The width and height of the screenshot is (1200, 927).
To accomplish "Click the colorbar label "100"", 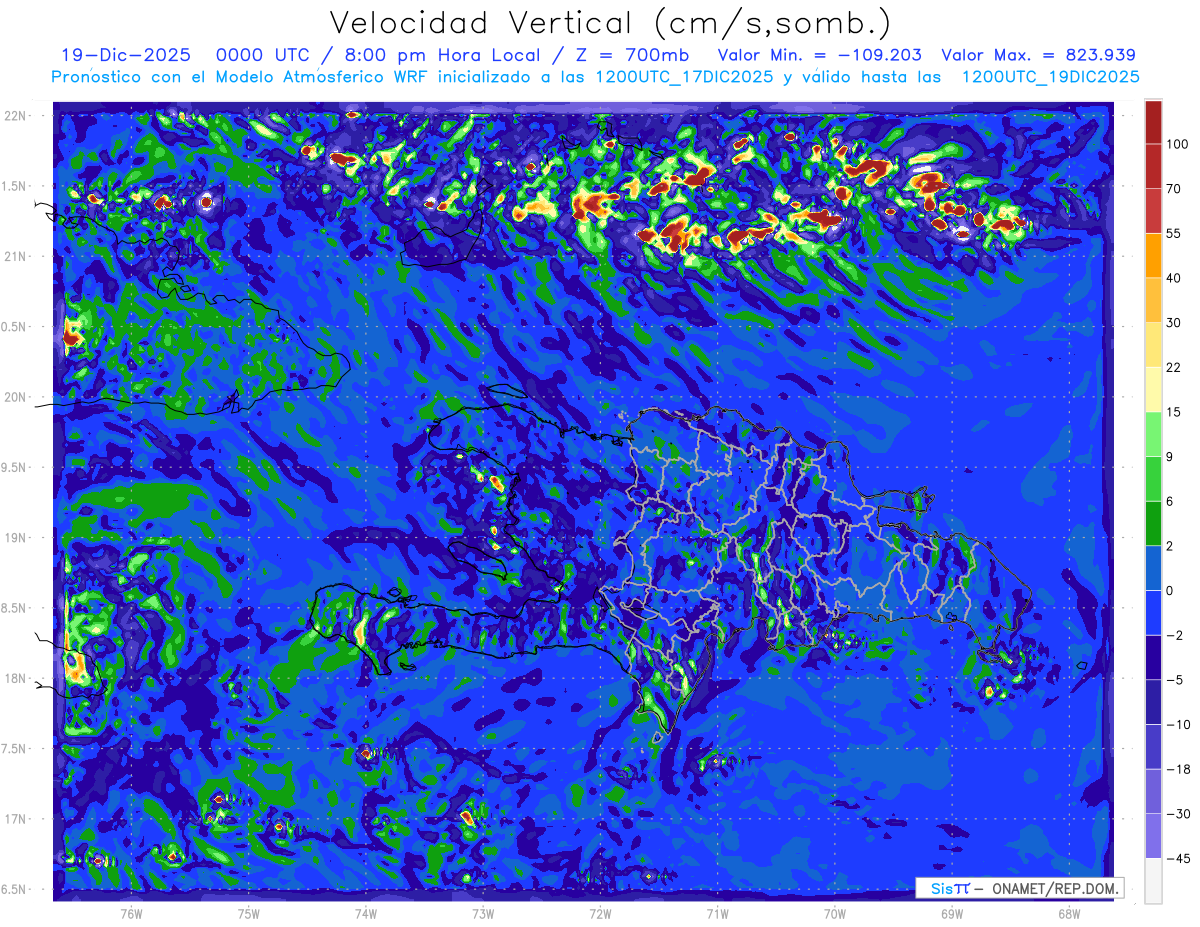I will 1177,144.
